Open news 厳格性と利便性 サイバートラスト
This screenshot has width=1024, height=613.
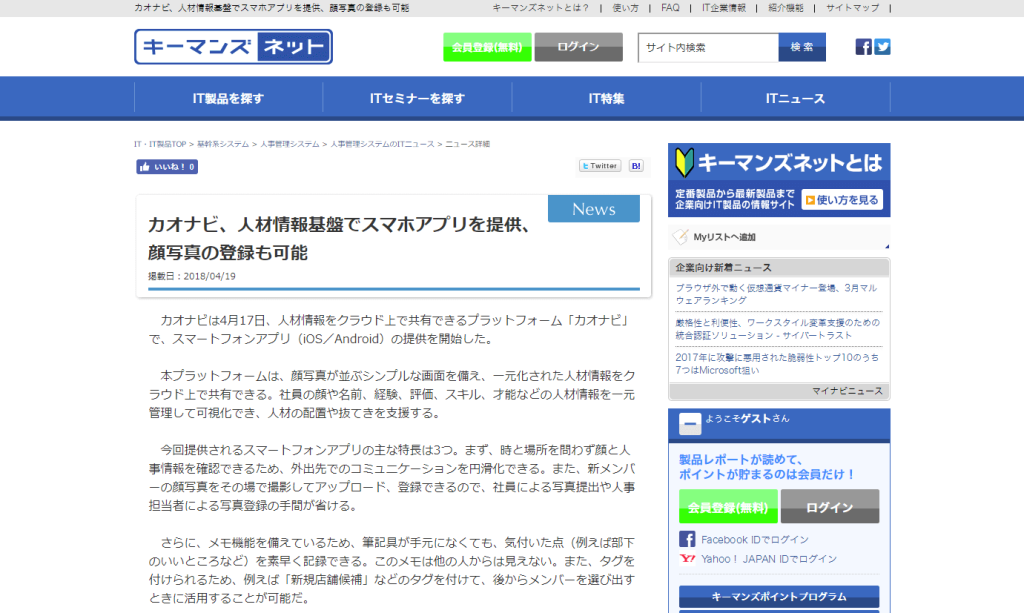pyautogui.click(x=777, y=329)
